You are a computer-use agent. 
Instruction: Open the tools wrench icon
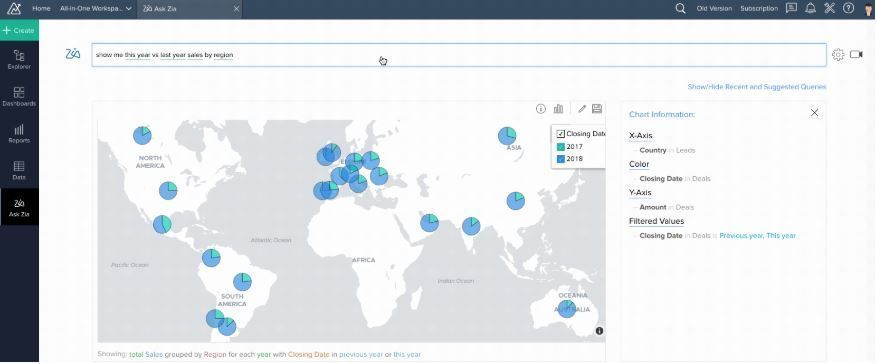829,8
